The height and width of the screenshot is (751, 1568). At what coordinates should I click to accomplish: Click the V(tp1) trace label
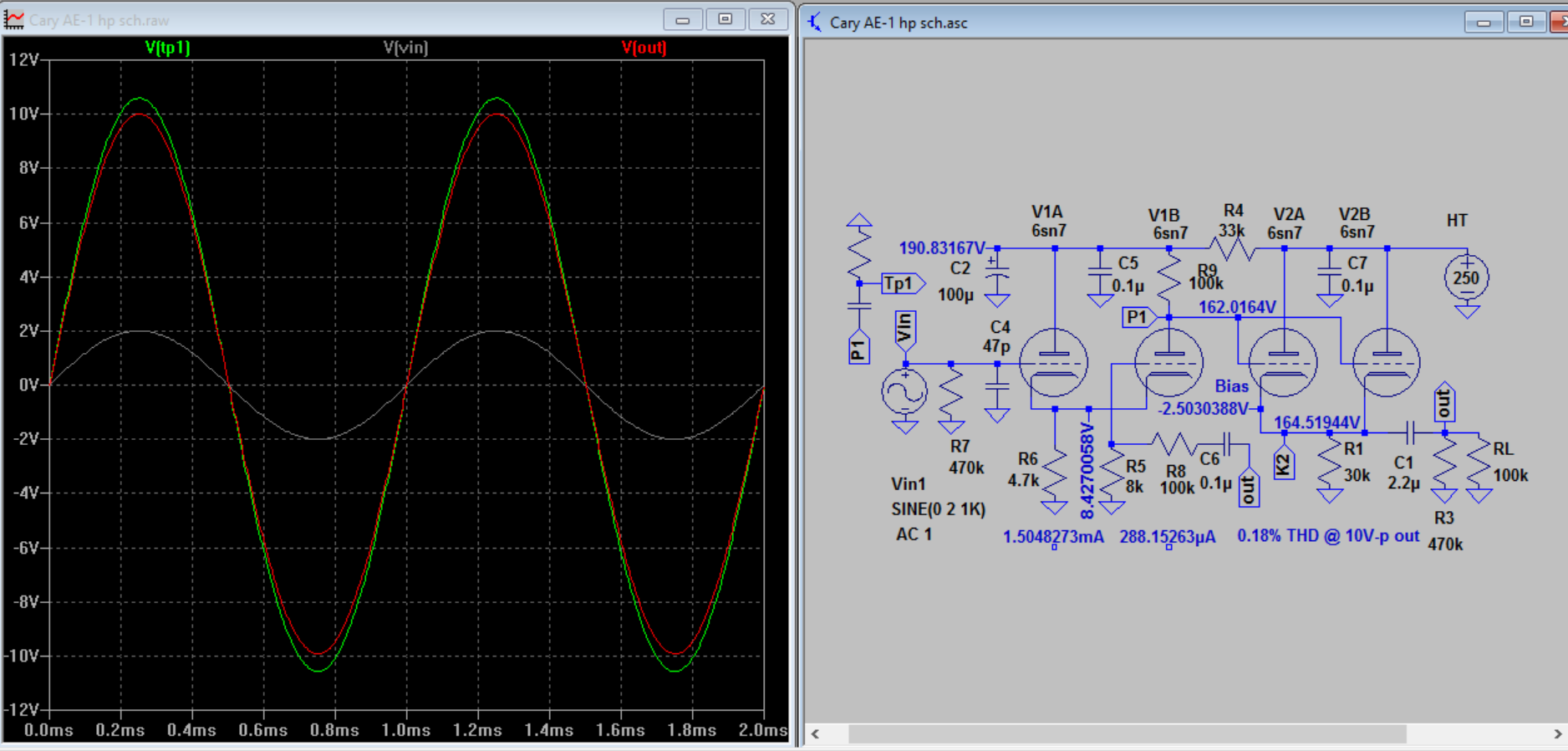pyautogui.click(x=167, y=48)
